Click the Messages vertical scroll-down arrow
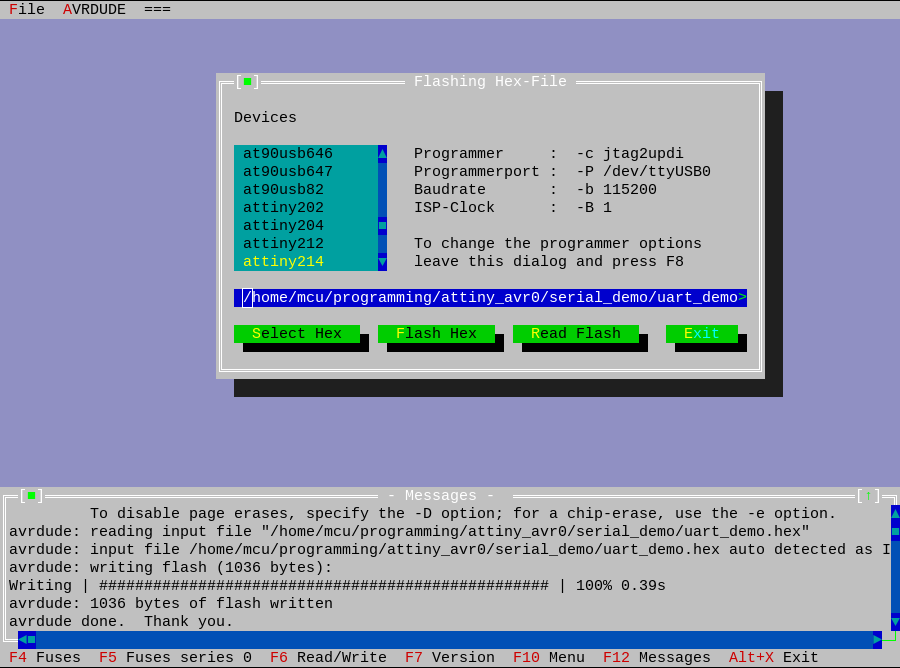900x668 pixels. pyautogui.click(x=895, y=622)
